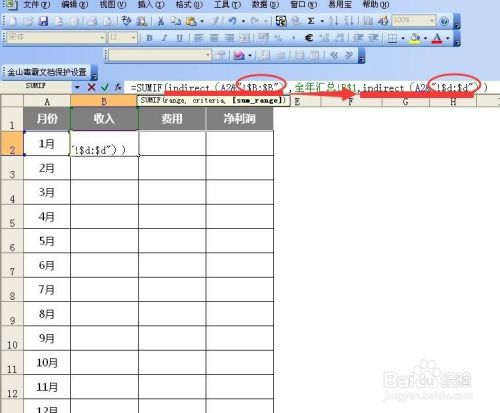The width and height of the screenshot is (500, 413).
Task: Select column A header
Action: click(x=47, y=101)
